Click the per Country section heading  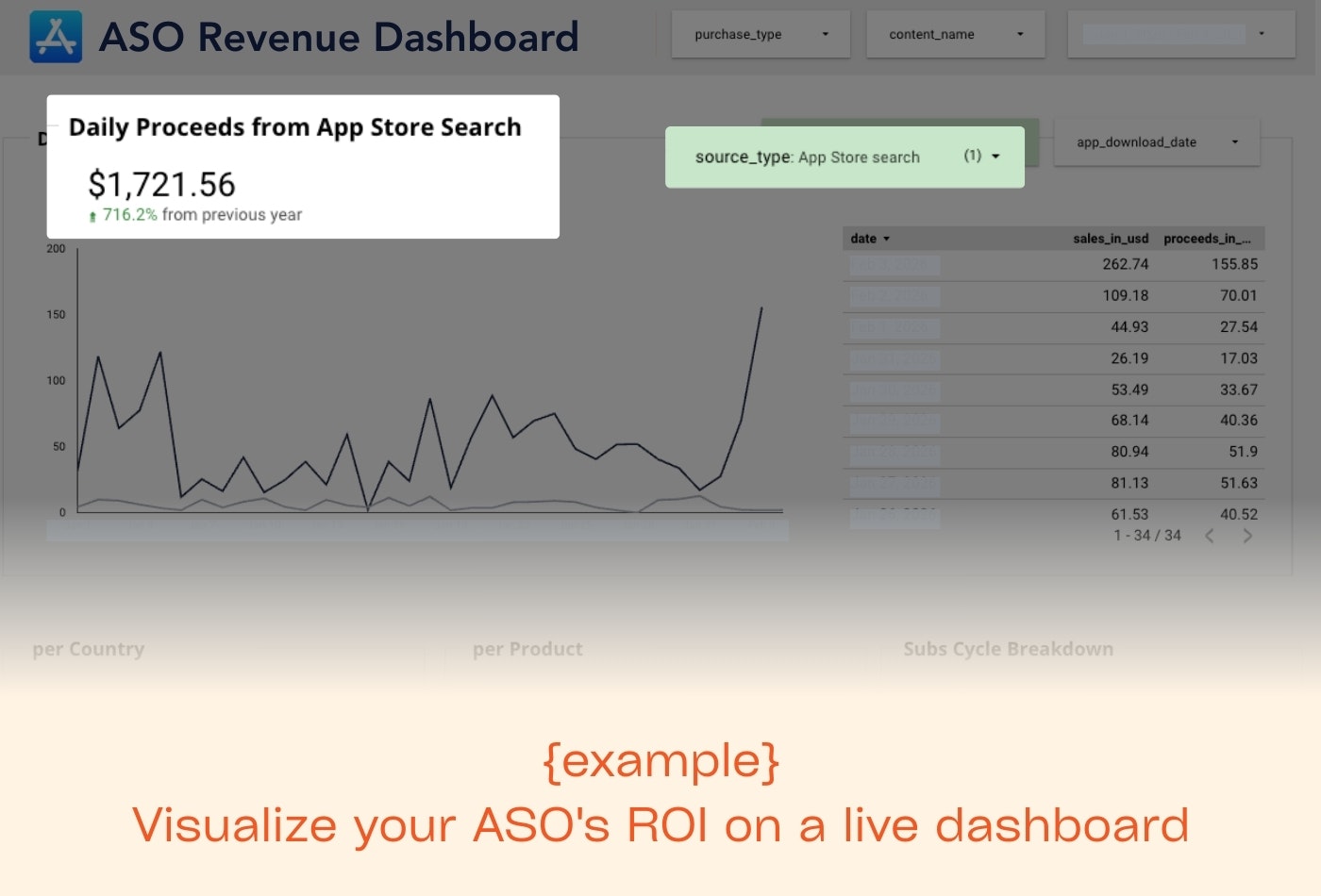88,649
